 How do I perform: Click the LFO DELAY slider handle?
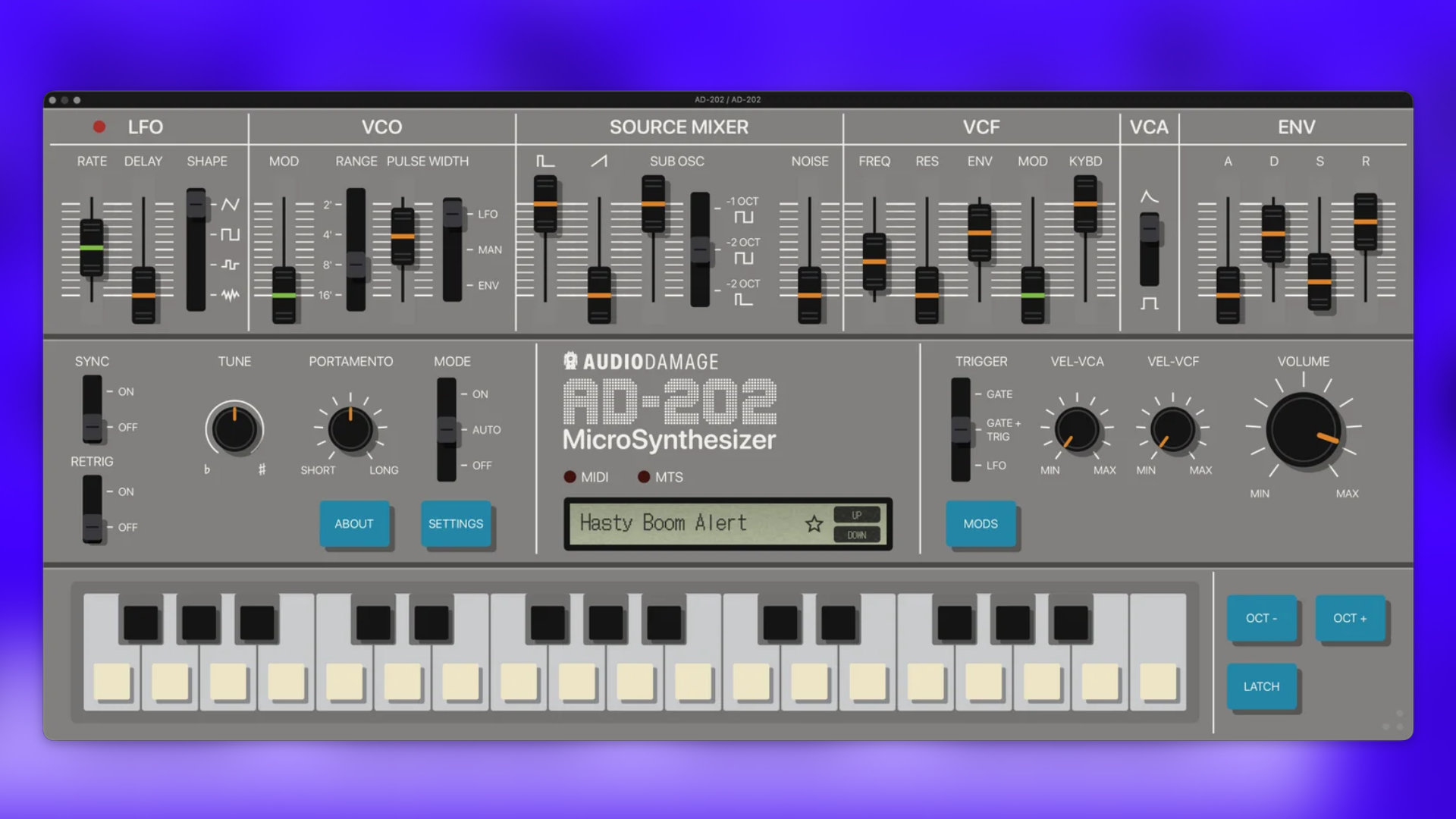pyautogui.click(x=143, y=295)
